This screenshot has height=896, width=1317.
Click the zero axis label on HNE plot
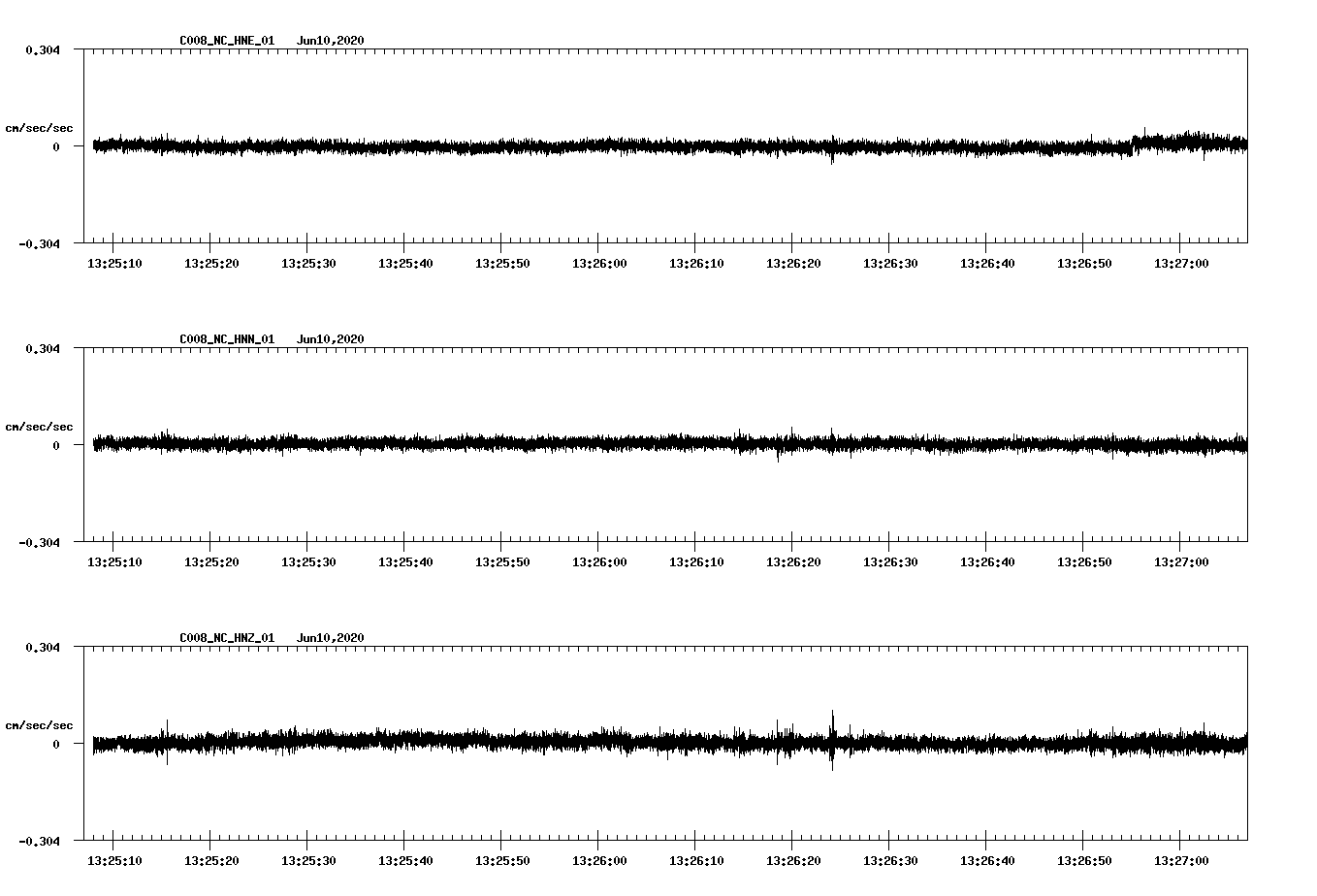(x=56, y=146)
